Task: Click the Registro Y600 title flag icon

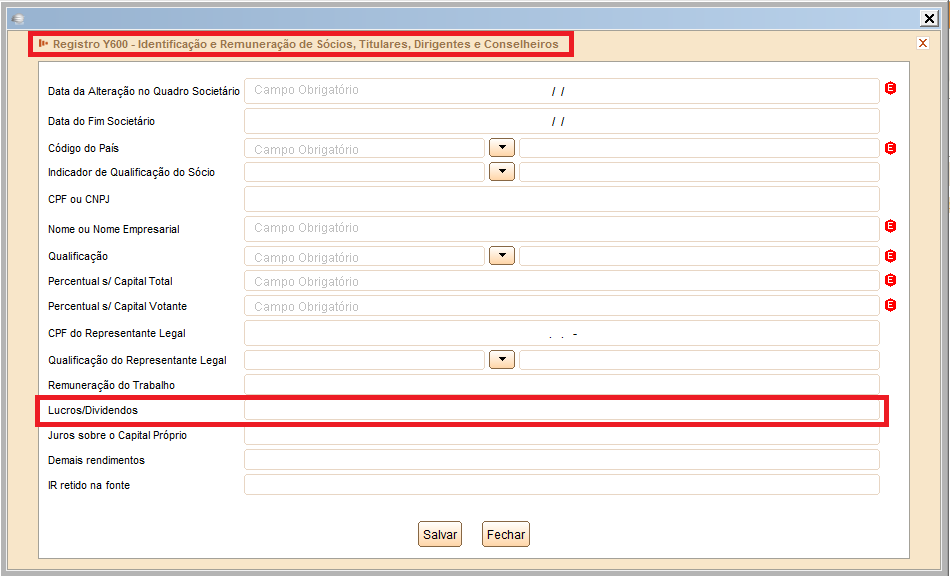Action: 43,44
